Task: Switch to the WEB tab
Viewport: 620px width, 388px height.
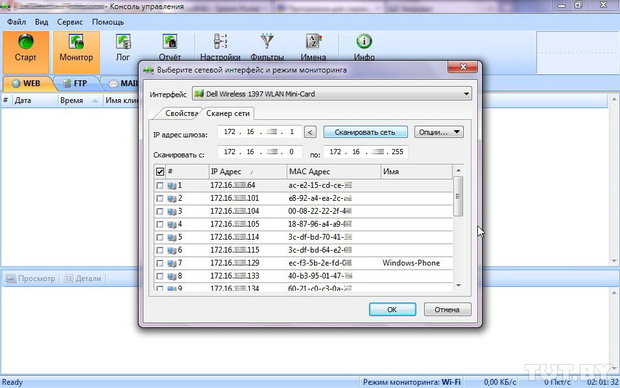Action: point(27,83)
